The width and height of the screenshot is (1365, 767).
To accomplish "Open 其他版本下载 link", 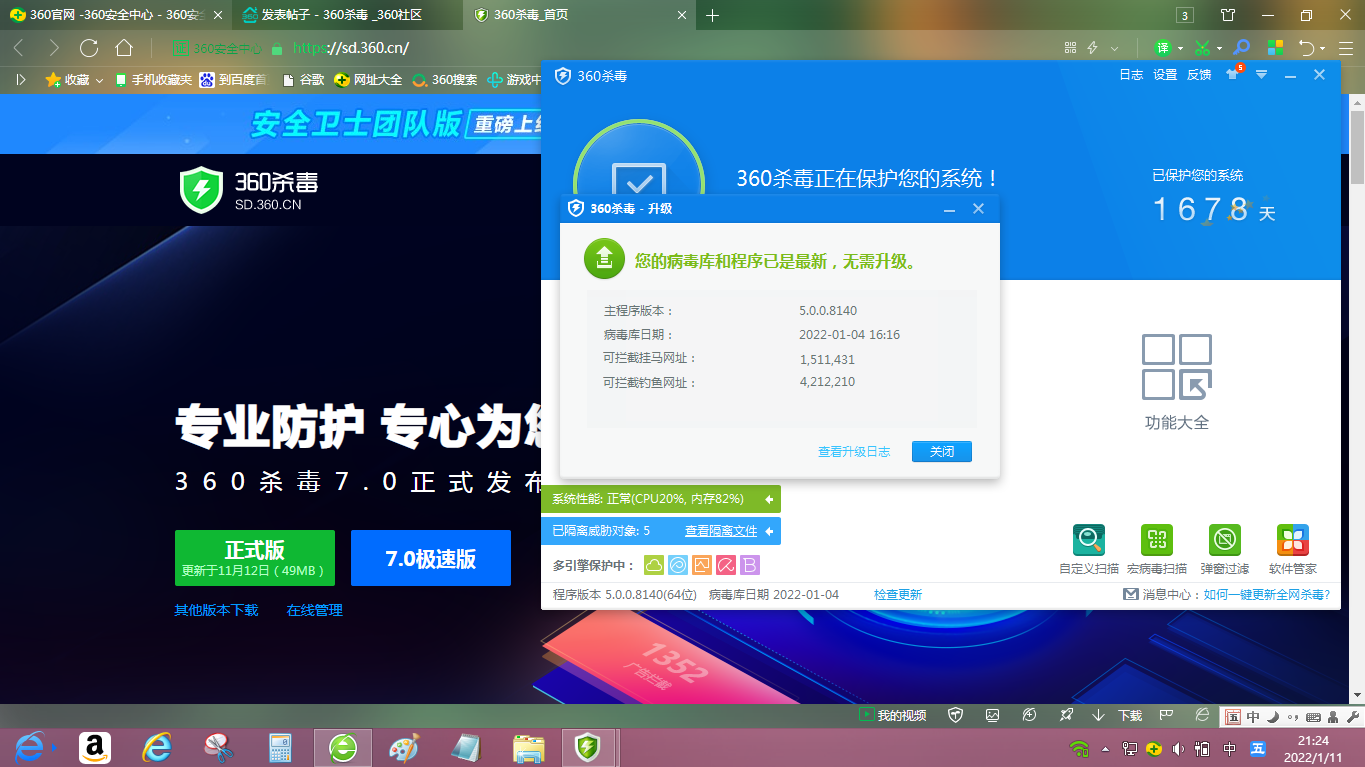I will tap(216, 610).
